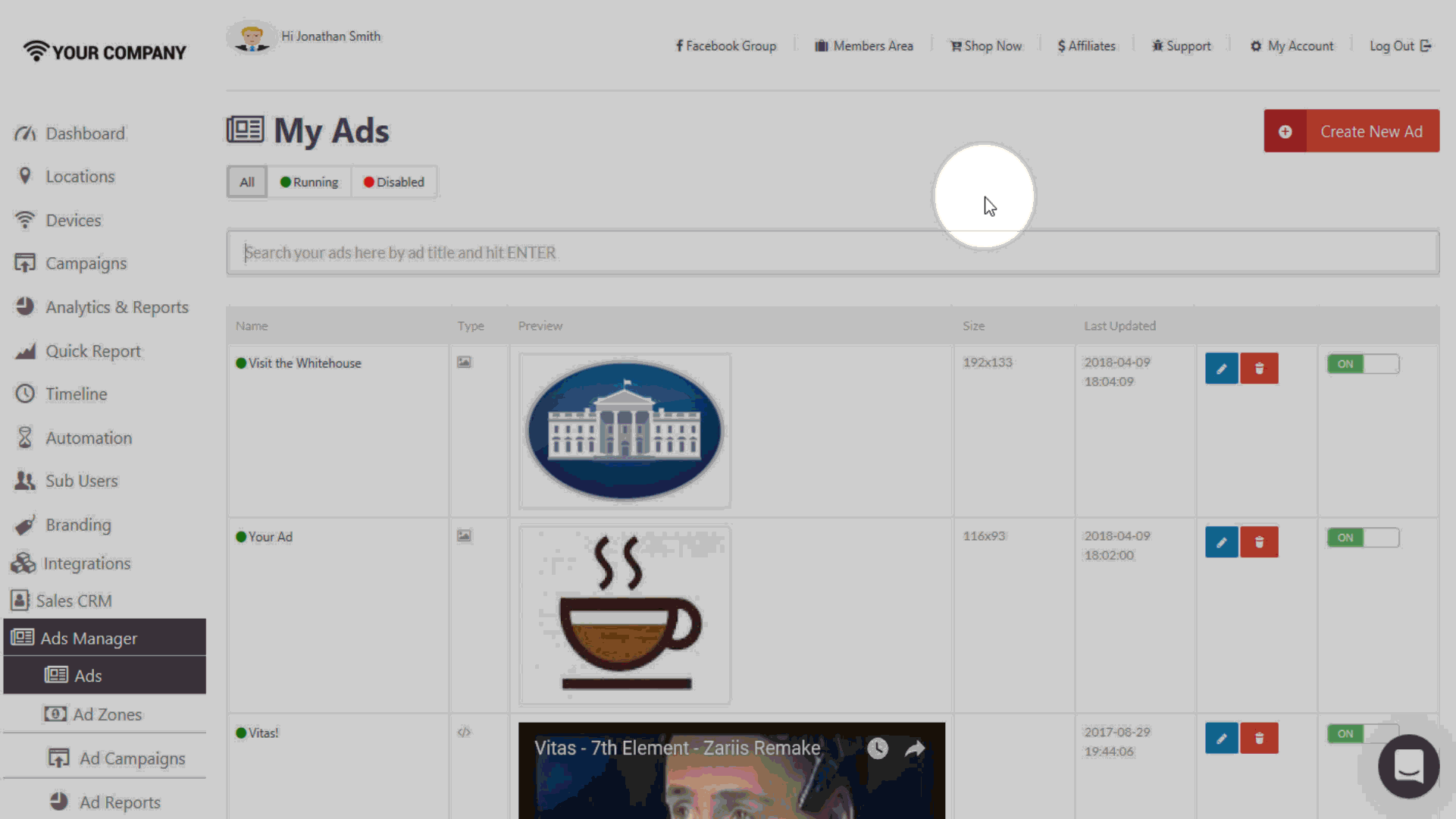Edit the Vitas! ad
The width and height of the screenshot is (1456, 819).
click(1222, 738)
